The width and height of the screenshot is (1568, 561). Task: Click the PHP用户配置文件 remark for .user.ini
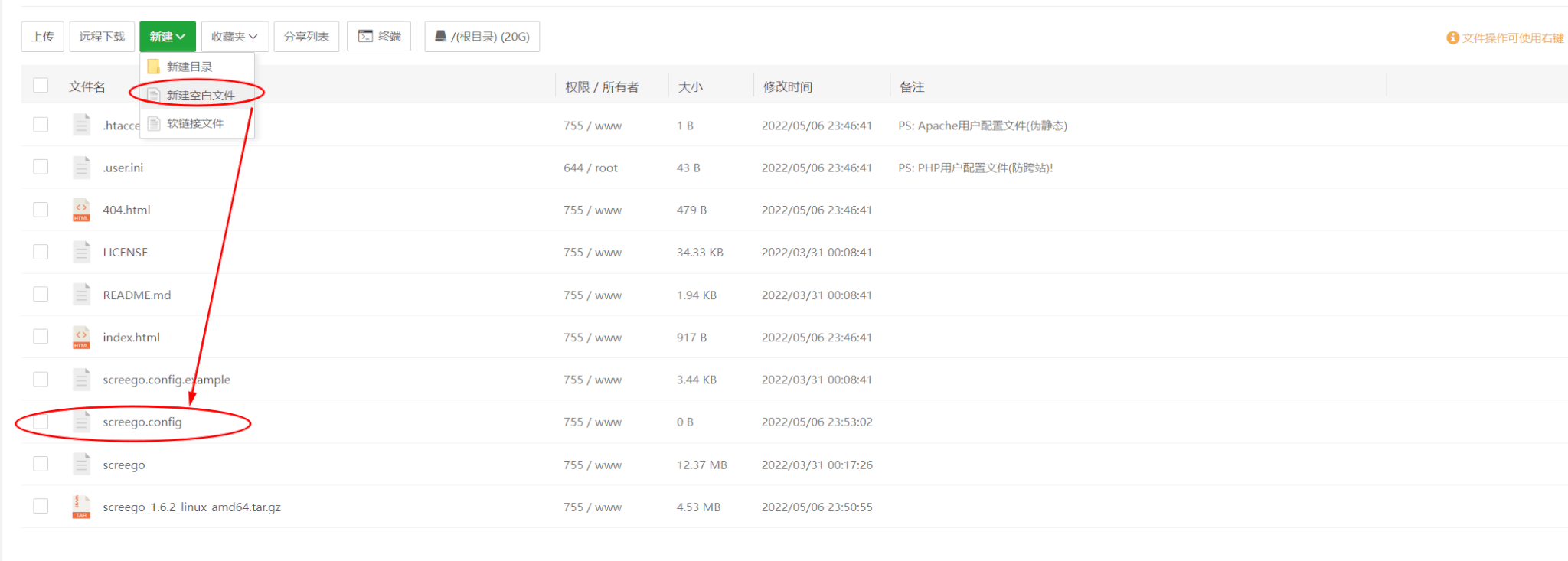[x=975, y=168]
